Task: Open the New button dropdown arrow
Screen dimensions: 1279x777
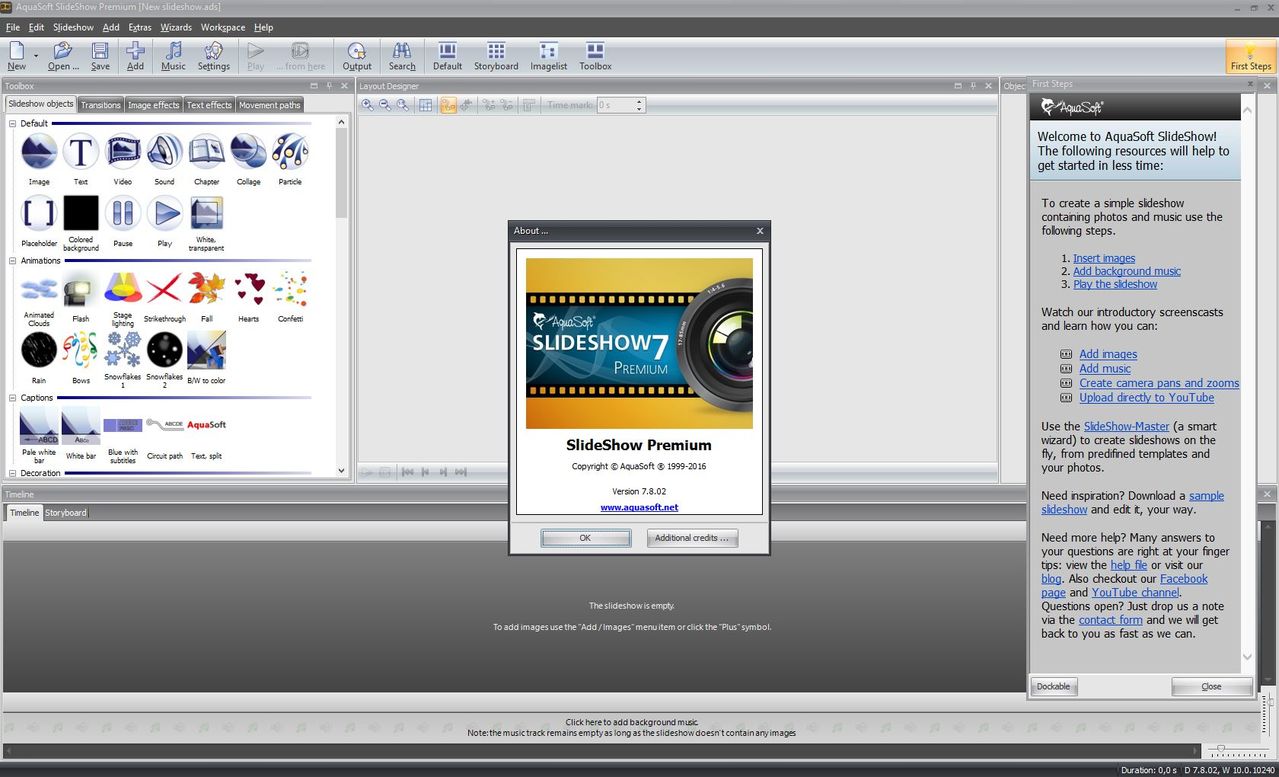Action: 35,56
